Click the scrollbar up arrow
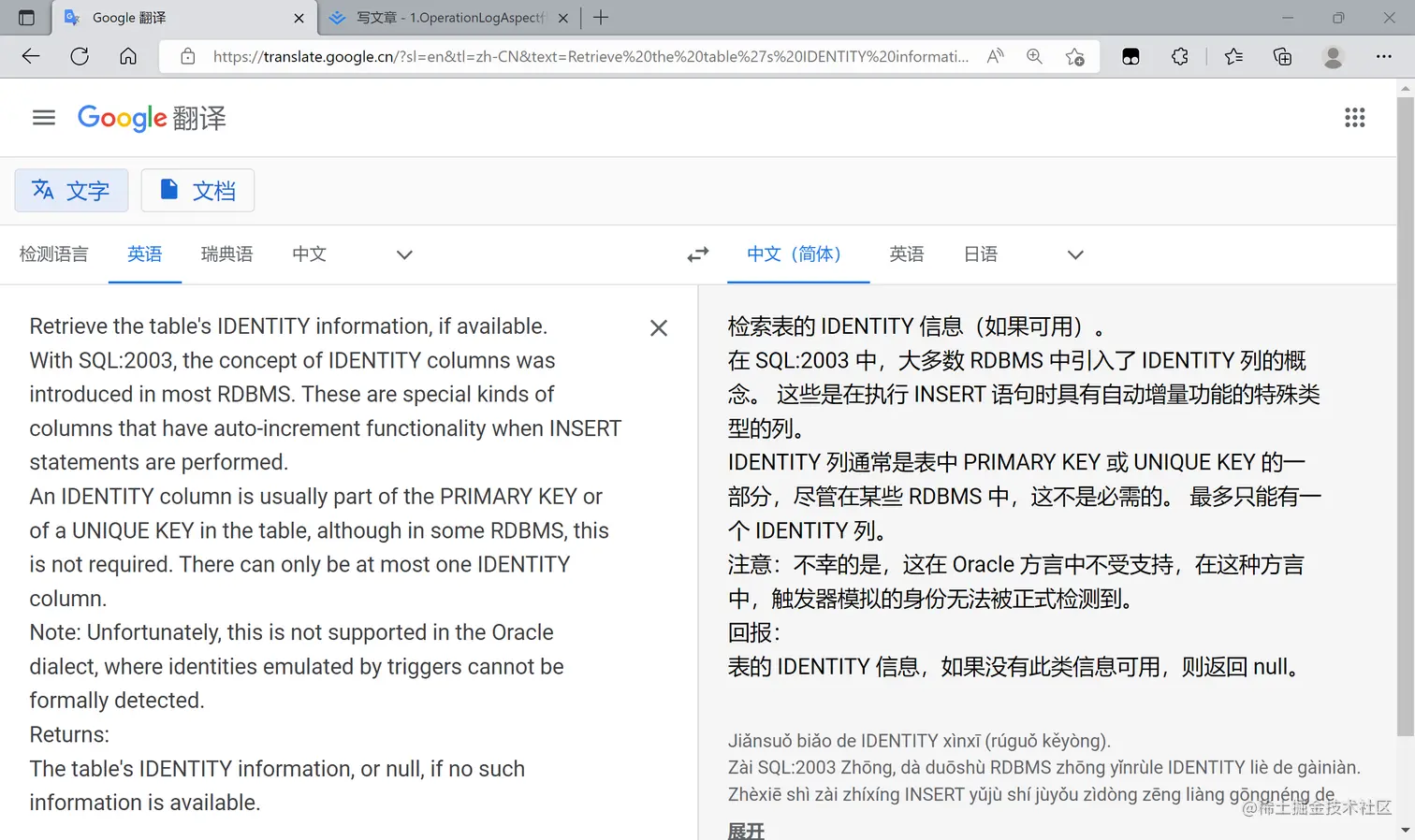 [1405, 88]
